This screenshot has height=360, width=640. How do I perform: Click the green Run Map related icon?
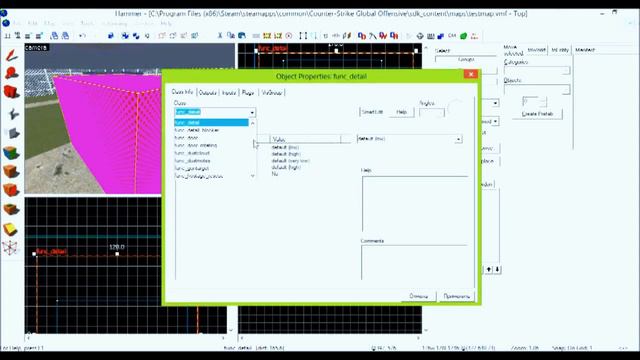463,36
